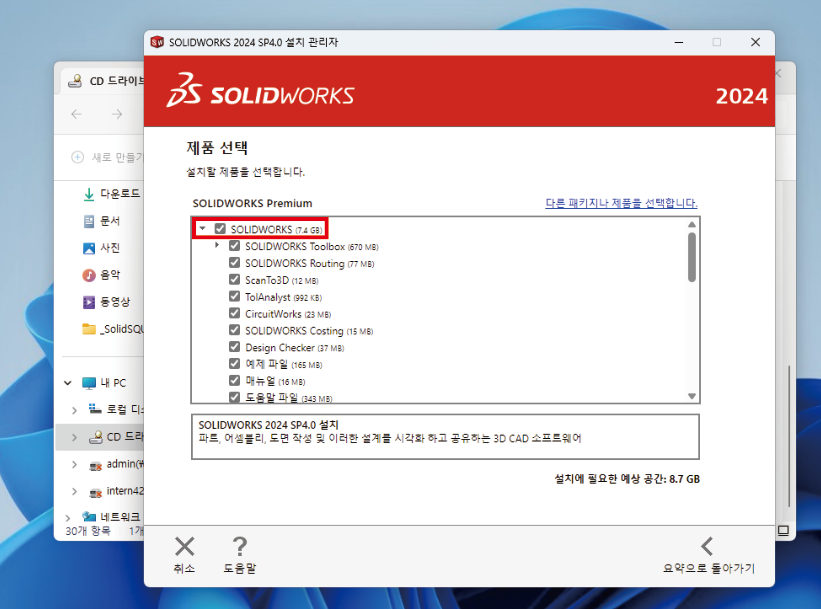Uncheck the TolAnalyst checkbox

coord(235,296)
